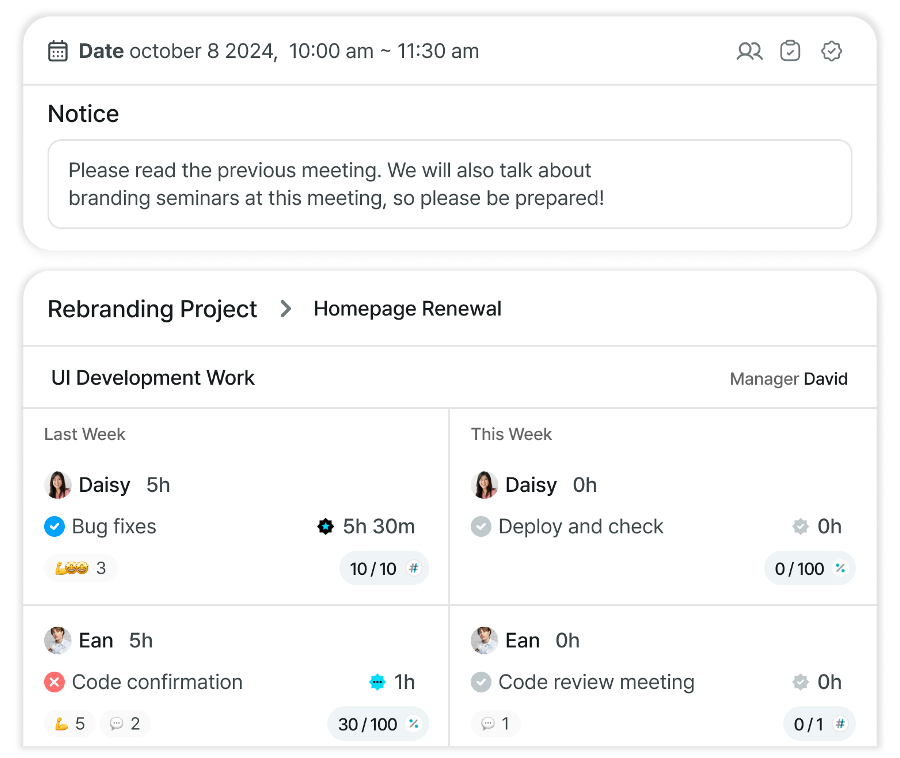The image size is (900, 758).
Task: Click the verified badge icon in header
Action: click(x=831, y=51)
